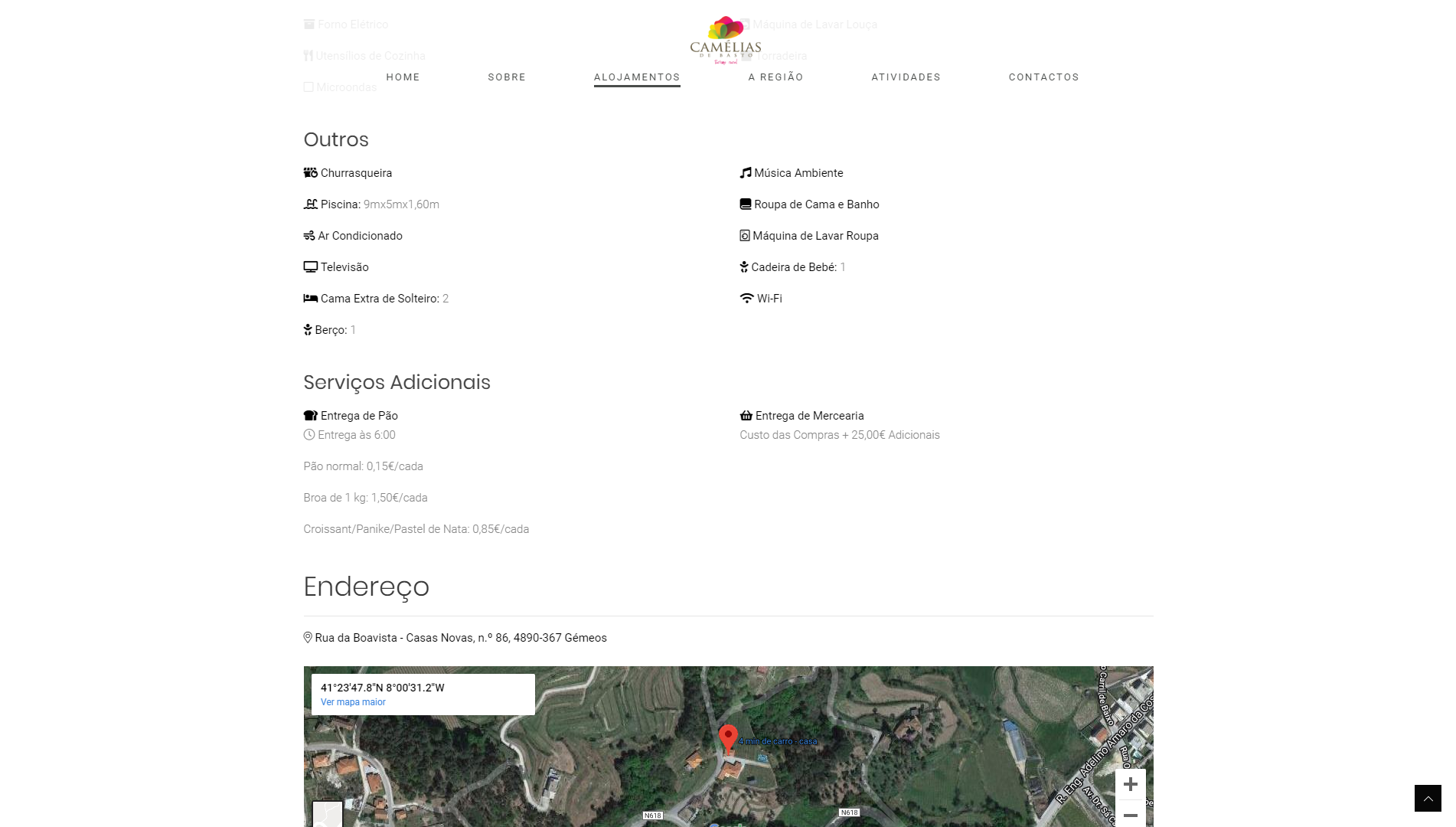The image size is (1456, 827).
Task: Click the 'Pão normal: 0,15€/cada' text
Action: [363, 466]
